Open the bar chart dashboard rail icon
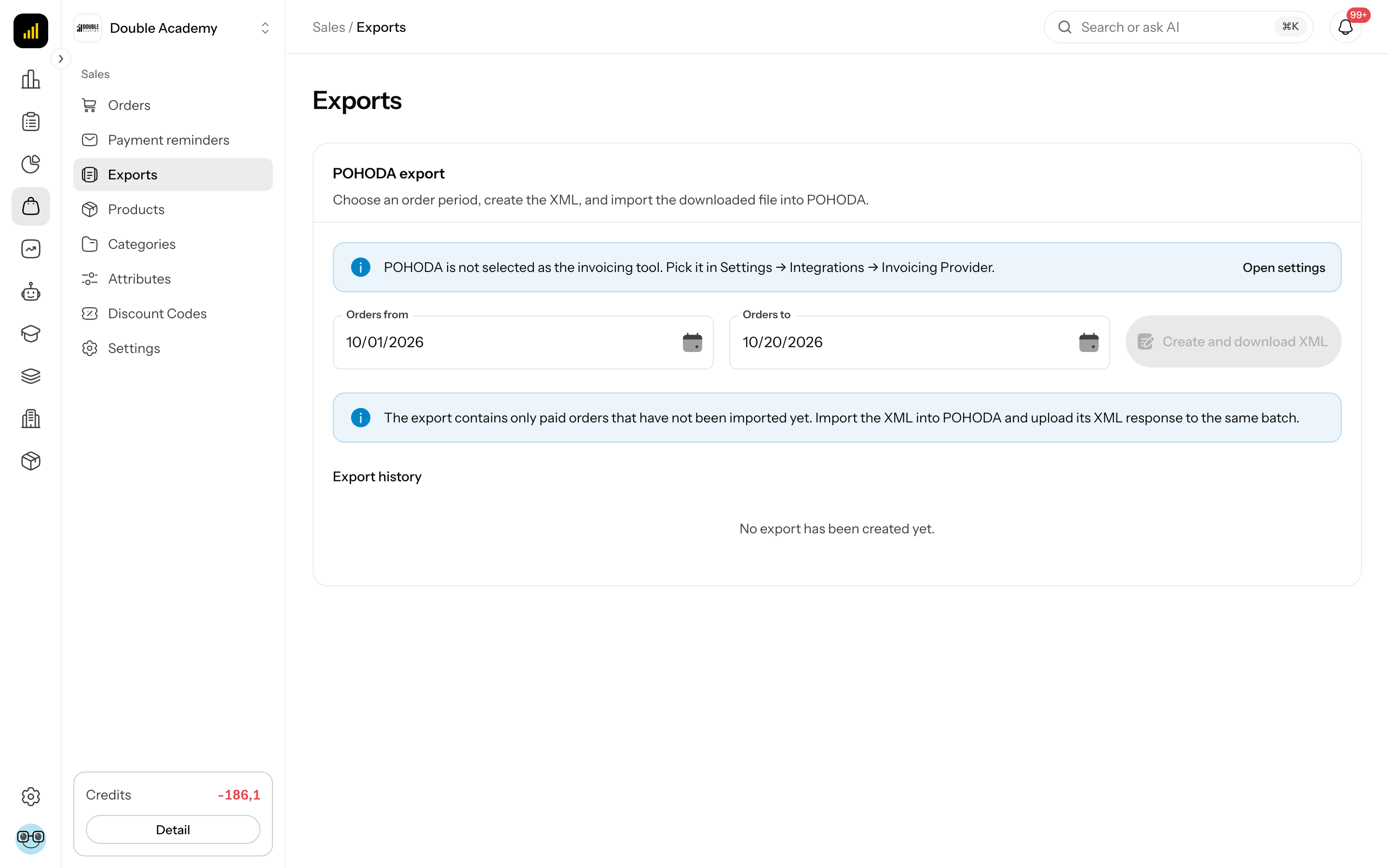Image resolution: width=1389 pixels, height=868 pixels. (30, 79)
